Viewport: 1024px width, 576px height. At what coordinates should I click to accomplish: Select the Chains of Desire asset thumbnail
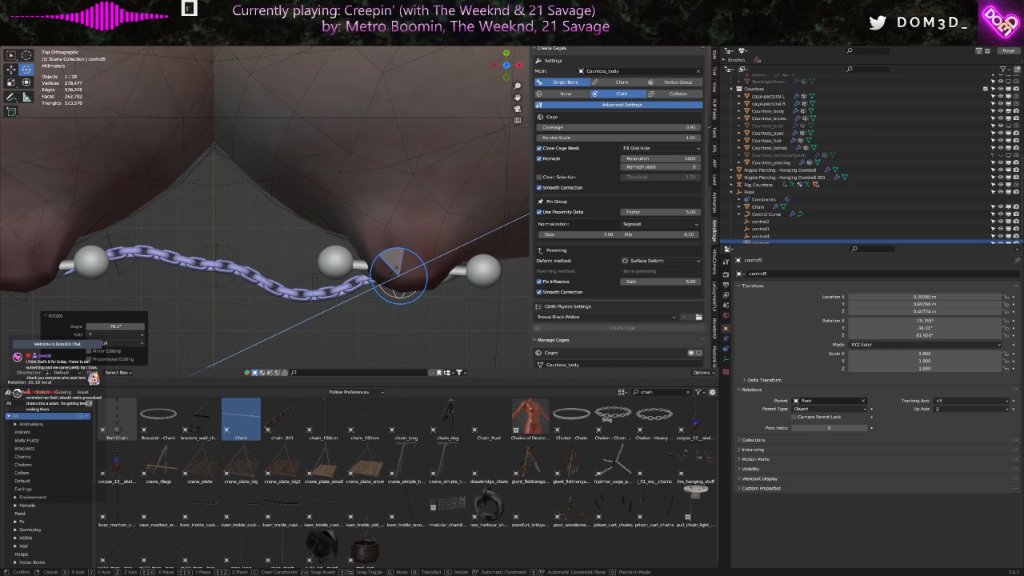coord(530,419)
